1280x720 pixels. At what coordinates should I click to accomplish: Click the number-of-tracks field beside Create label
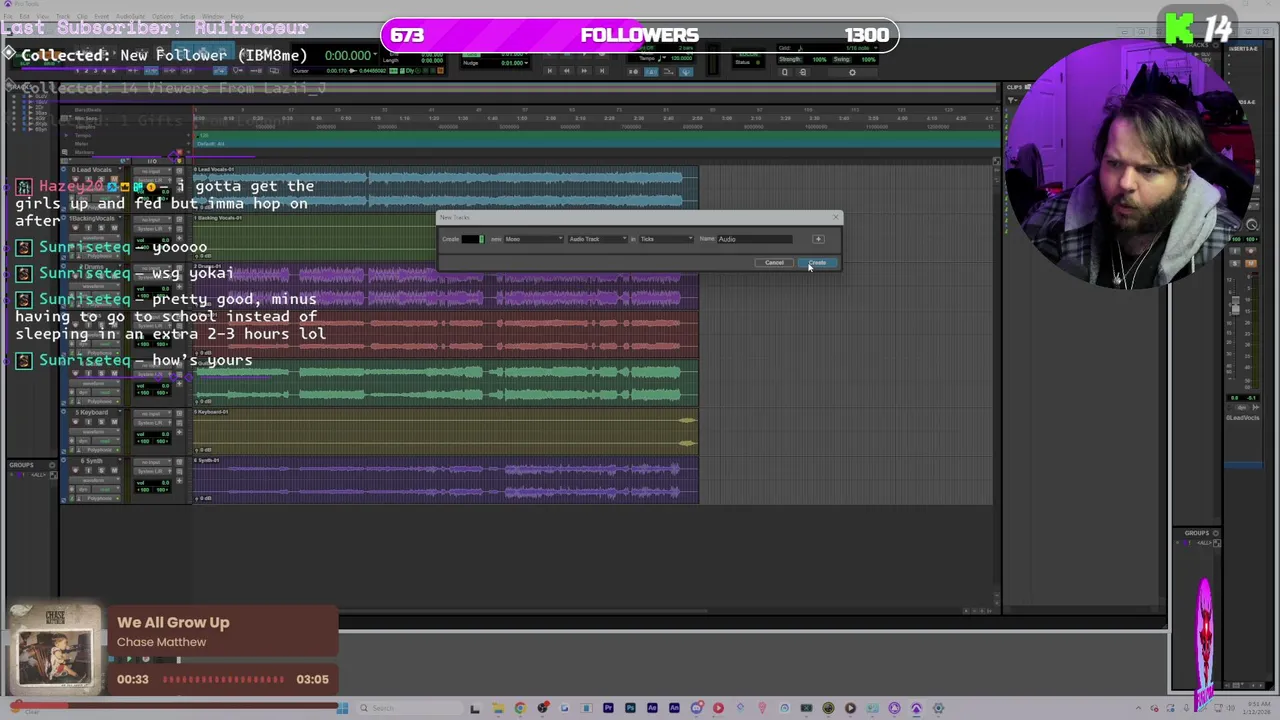pos(472,239)
